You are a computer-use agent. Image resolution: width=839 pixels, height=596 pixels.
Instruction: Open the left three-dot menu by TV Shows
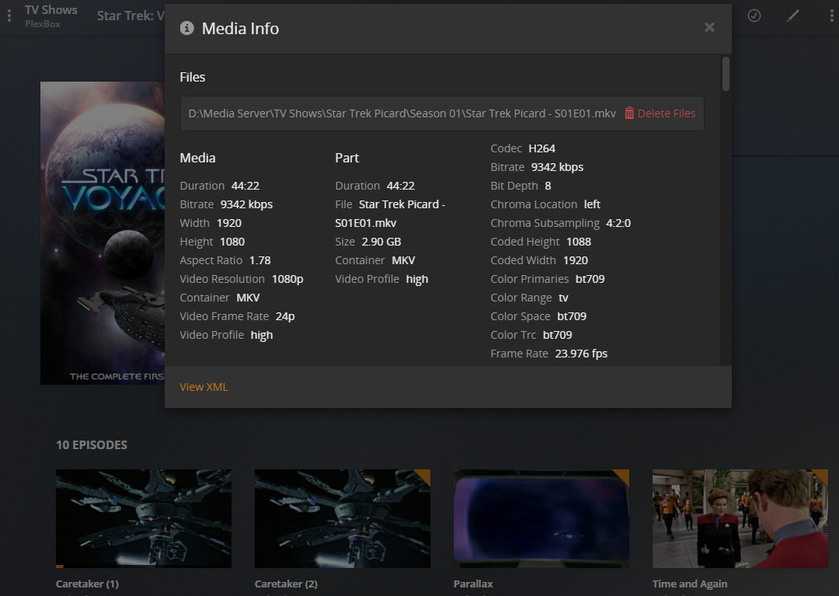point(9,16)
